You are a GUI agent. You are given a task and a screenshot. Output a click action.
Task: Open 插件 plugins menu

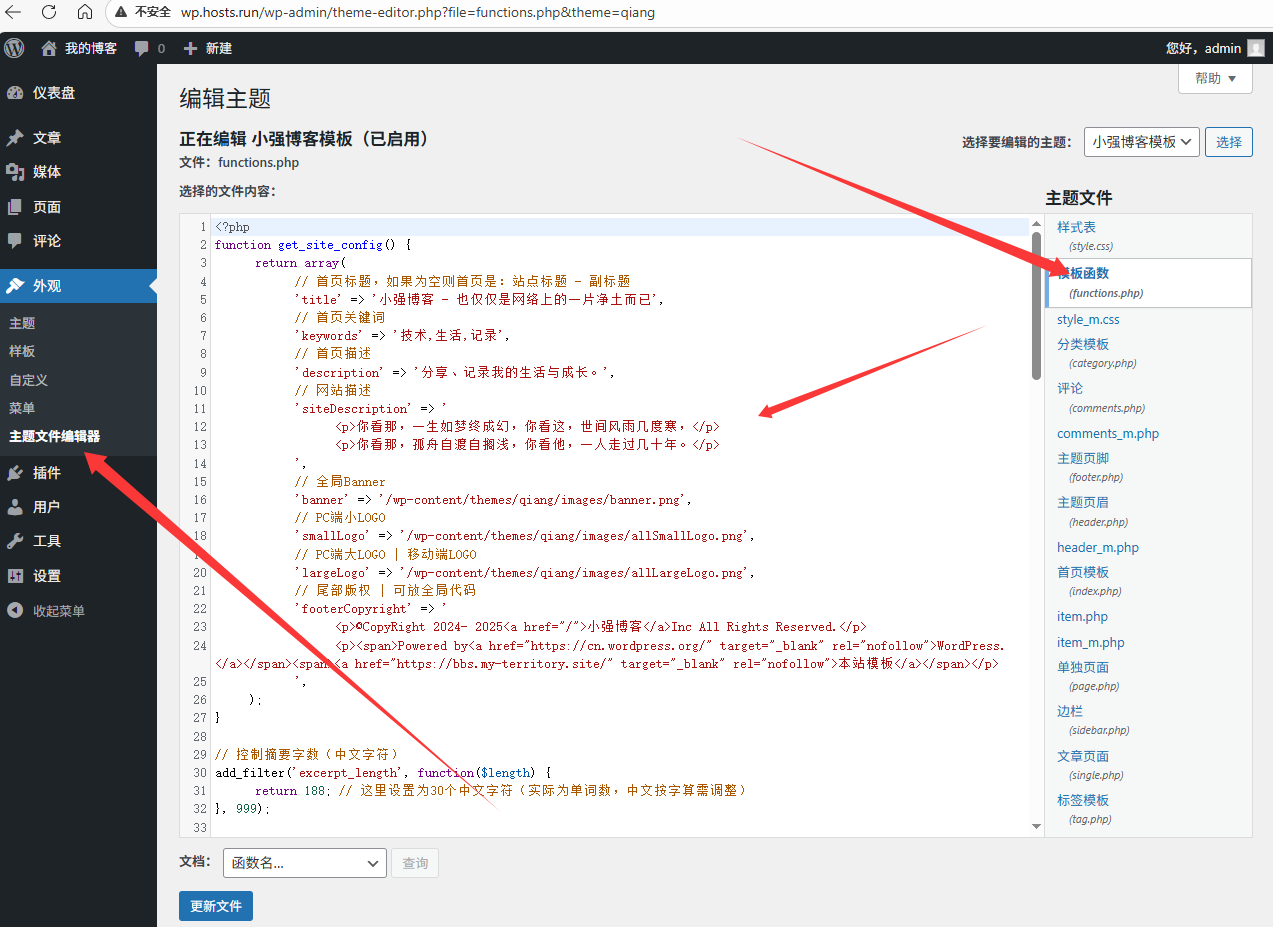click(46, 473)
